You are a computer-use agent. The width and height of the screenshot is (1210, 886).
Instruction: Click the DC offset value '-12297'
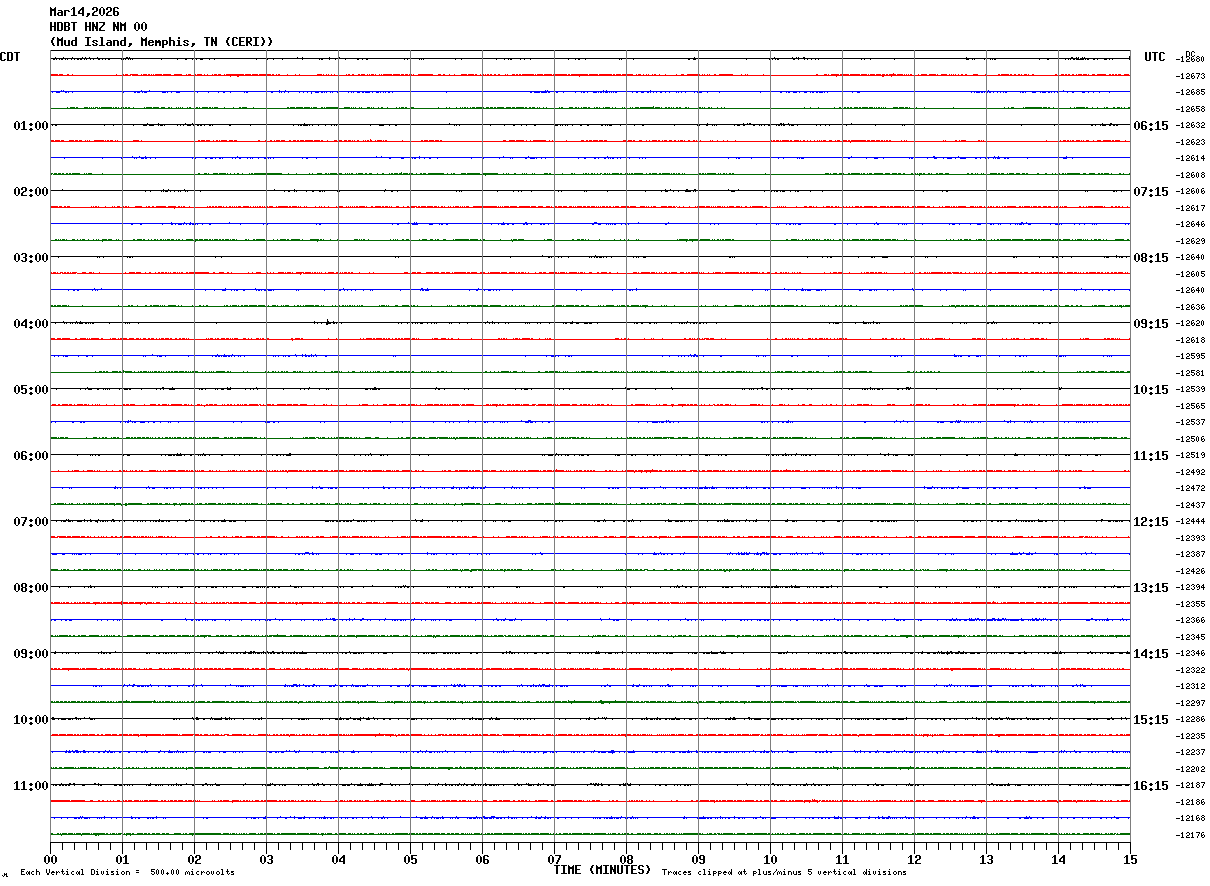(x=1190, y=703)
